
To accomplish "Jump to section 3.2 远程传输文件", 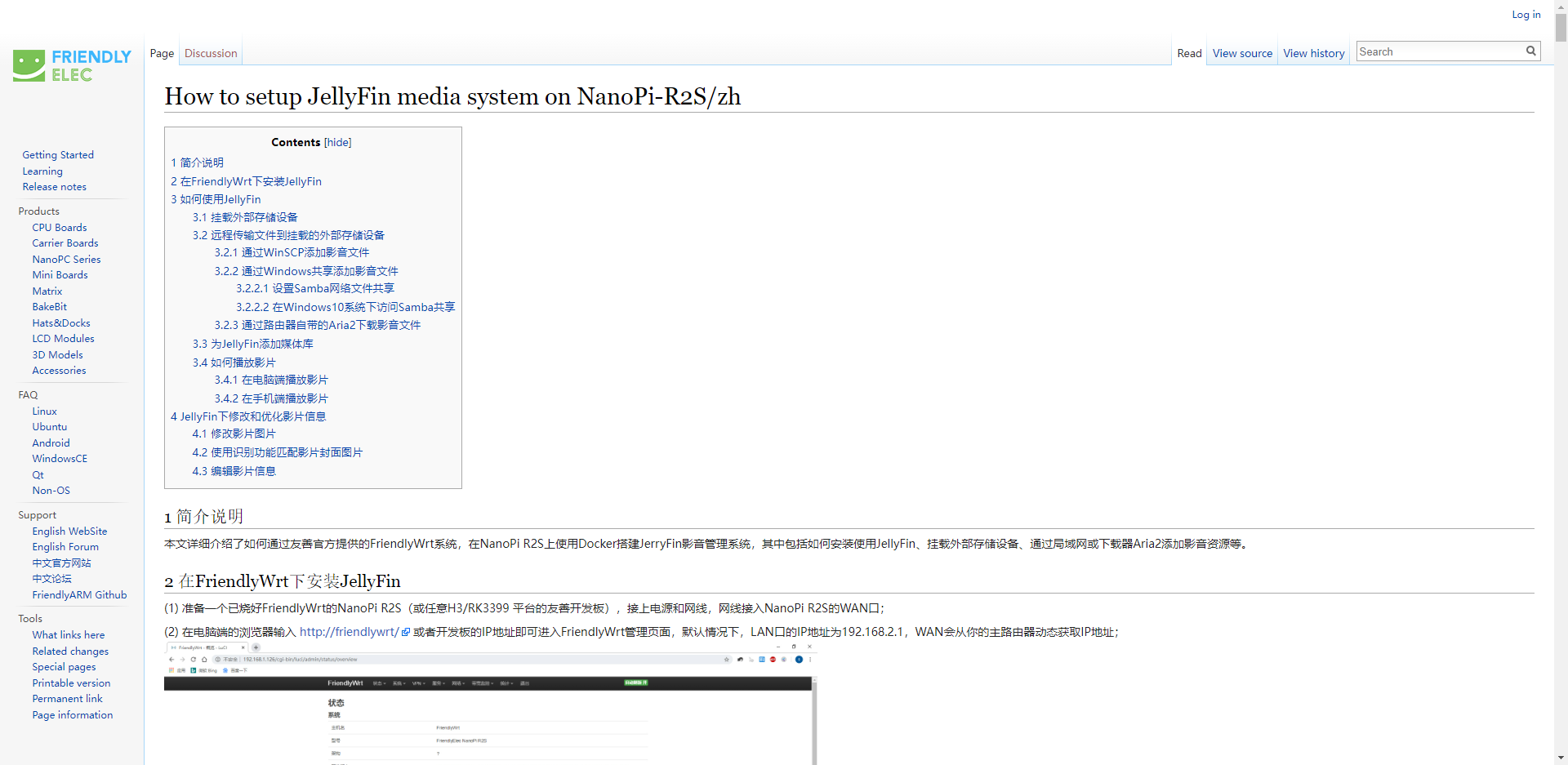I will click(288, 235).
